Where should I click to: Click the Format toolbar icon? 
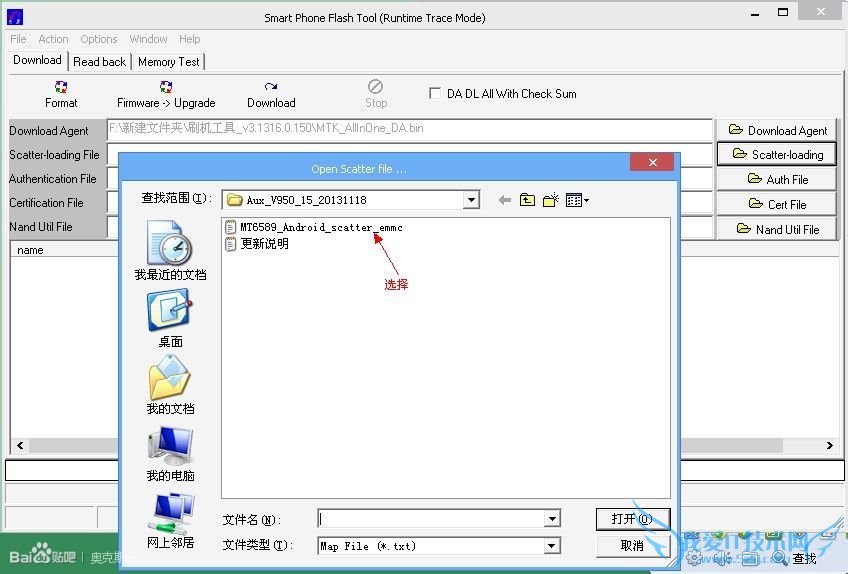(x=61, y=87)
